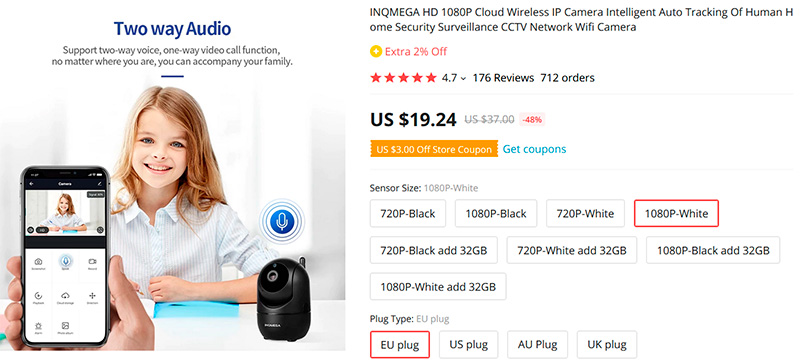Pick the 1080P-Black add 32GB variant
This screenshot has width=800, height=361.
pyautogui.click(x=713, y=250)
